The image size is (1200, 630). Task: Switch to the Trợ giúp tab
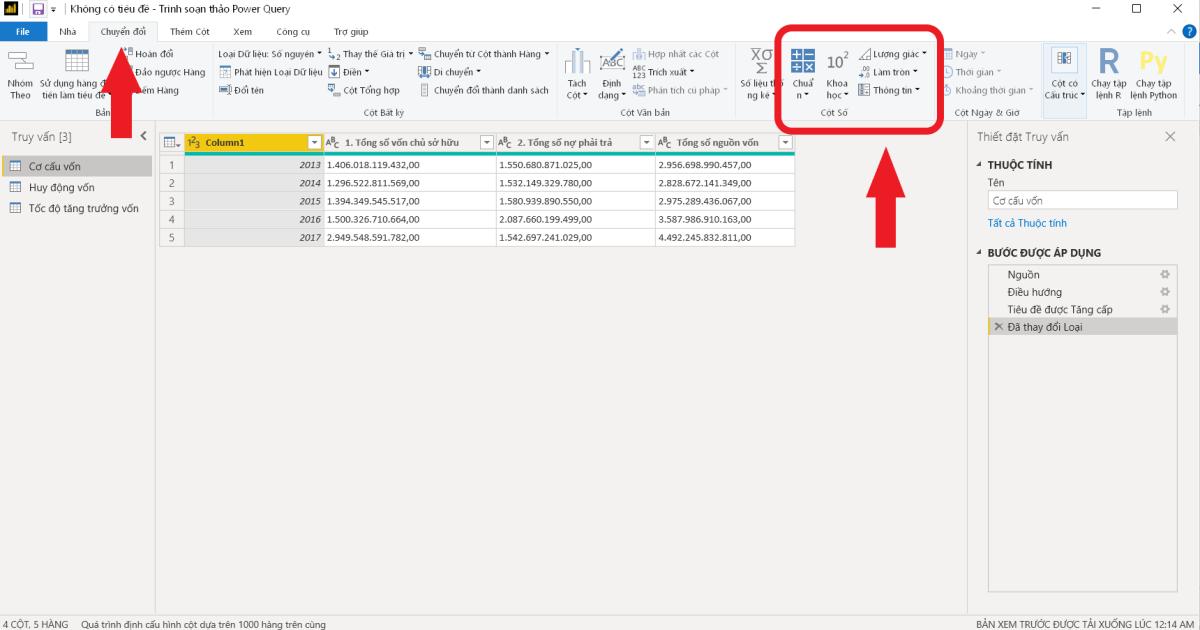(351, 32)
